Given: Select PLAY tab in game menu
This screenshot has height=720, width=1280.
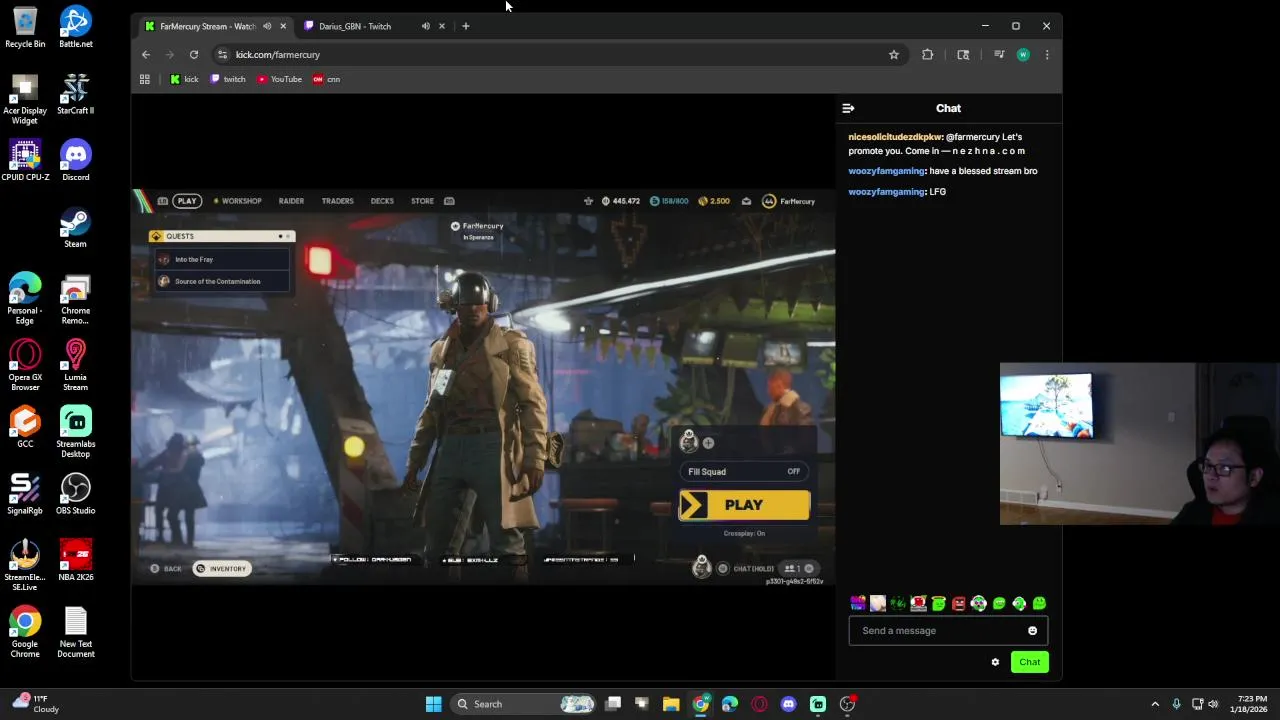Looking at the screenshot, I should point(187,201).
